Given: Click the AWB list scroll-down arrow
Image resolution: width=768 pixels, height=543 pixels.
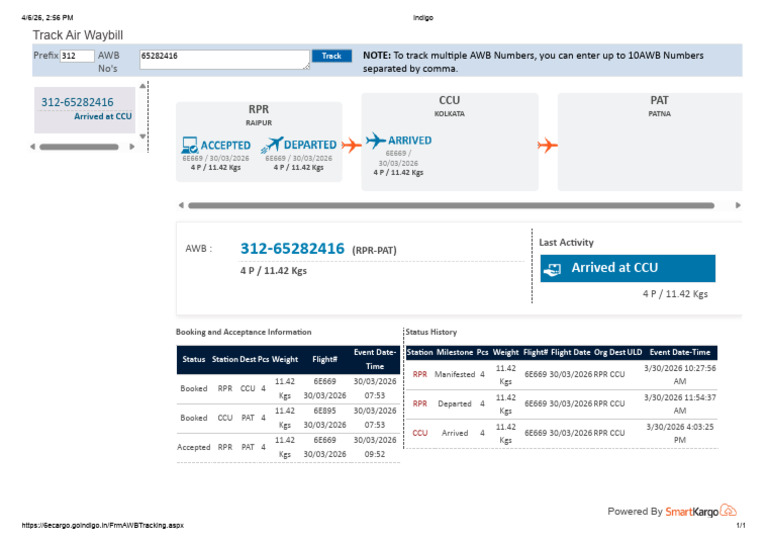Looking at the screenshot, I should [x=143, y=136].
